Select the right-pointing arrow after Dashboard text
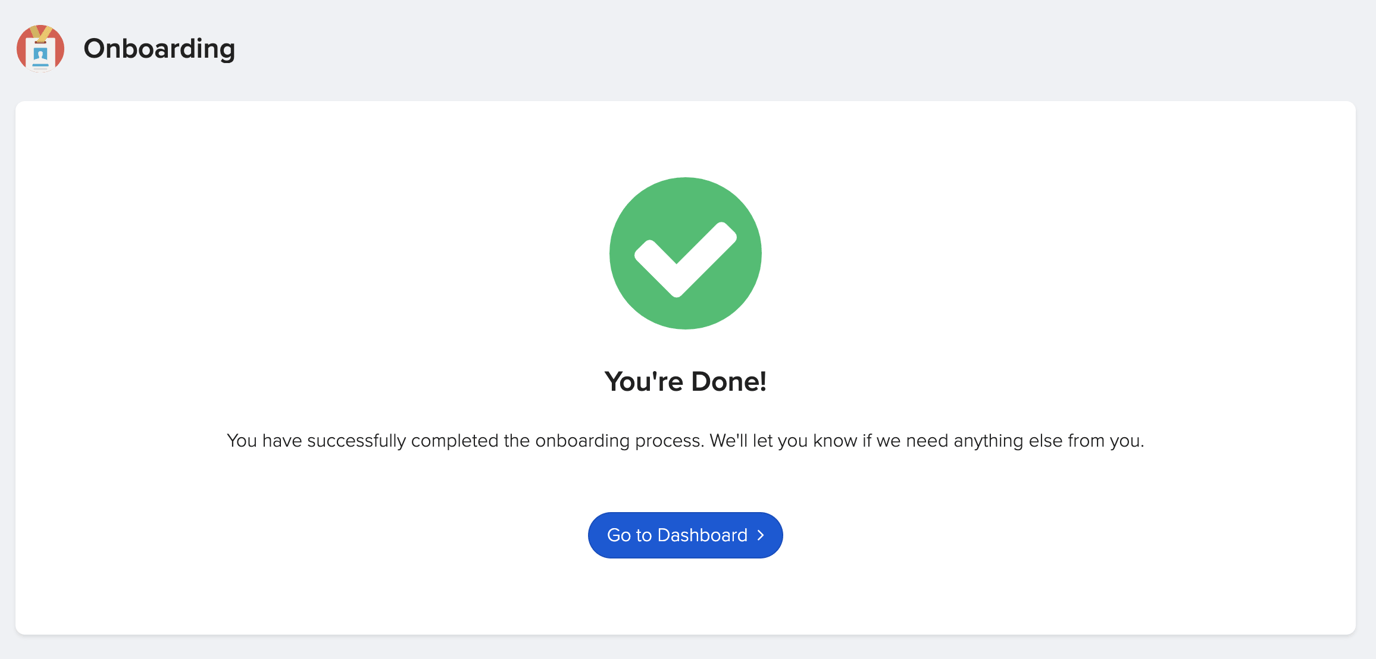1376x659 pixels. (x=761, y=535)
